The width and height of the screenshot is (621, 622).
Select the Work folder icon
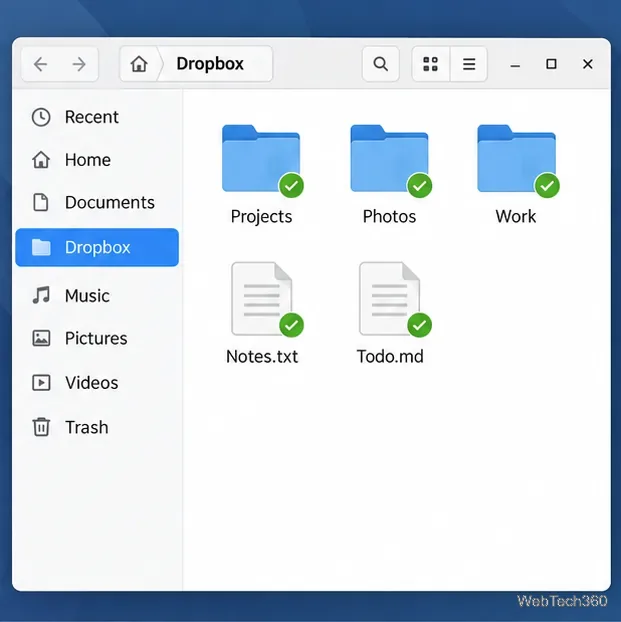tap(516, 158)
